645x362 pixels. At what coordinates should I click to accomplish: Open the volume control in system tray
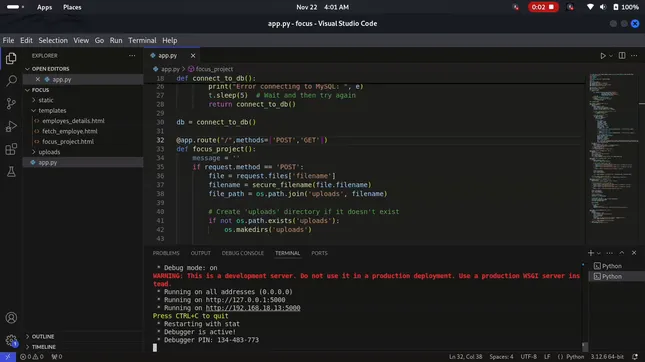pyautogui.click(x=603, y=7)
